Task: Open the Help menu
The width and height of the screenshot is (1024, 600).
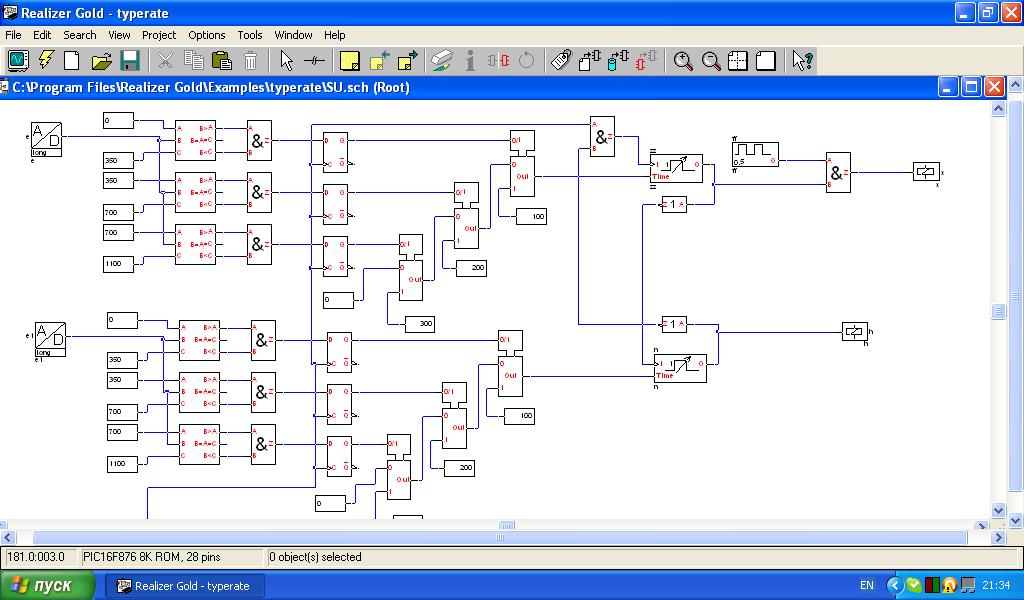Action: (334, 35)
